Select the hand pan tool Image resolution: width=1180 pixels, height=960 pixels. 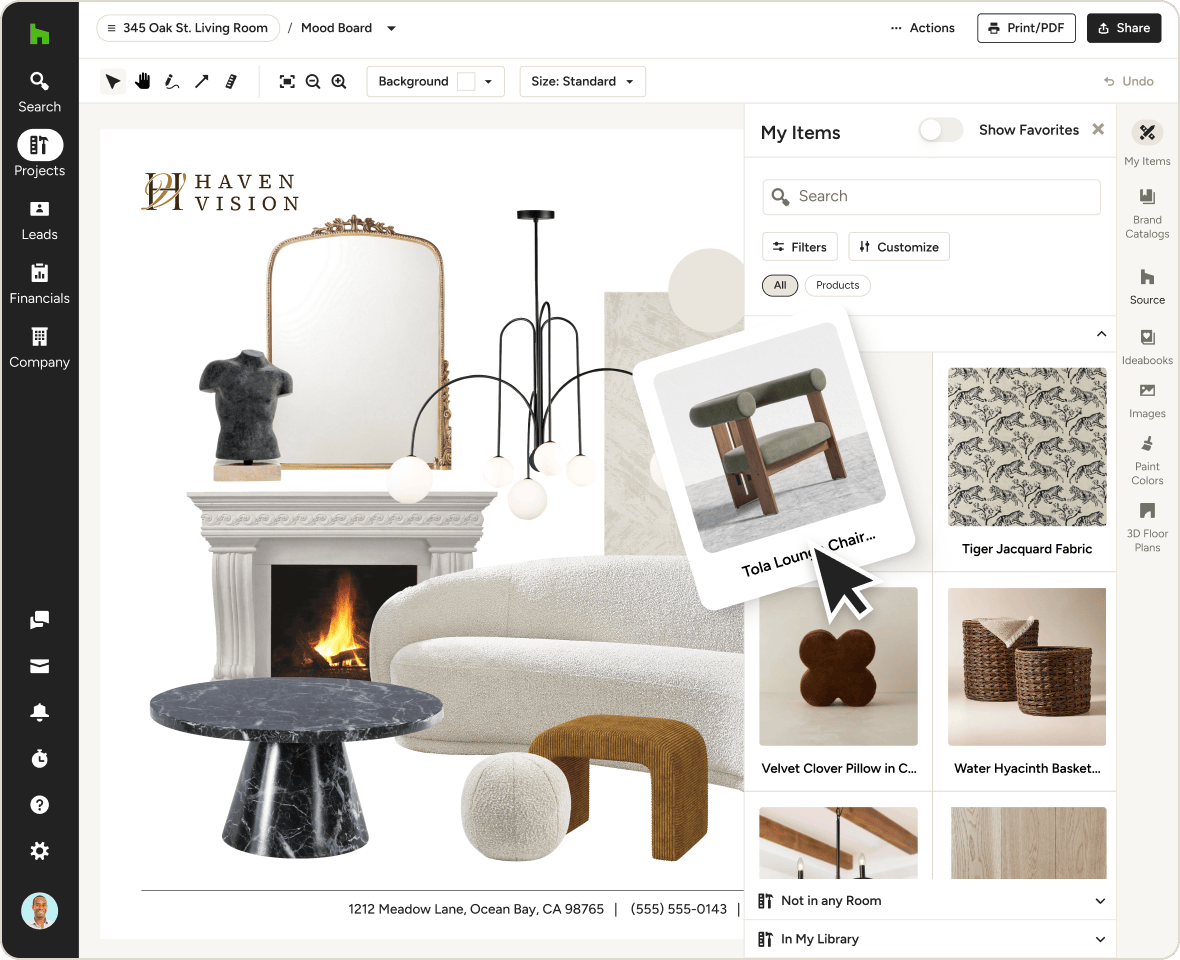pyautogui.click(x=142, y=81)
